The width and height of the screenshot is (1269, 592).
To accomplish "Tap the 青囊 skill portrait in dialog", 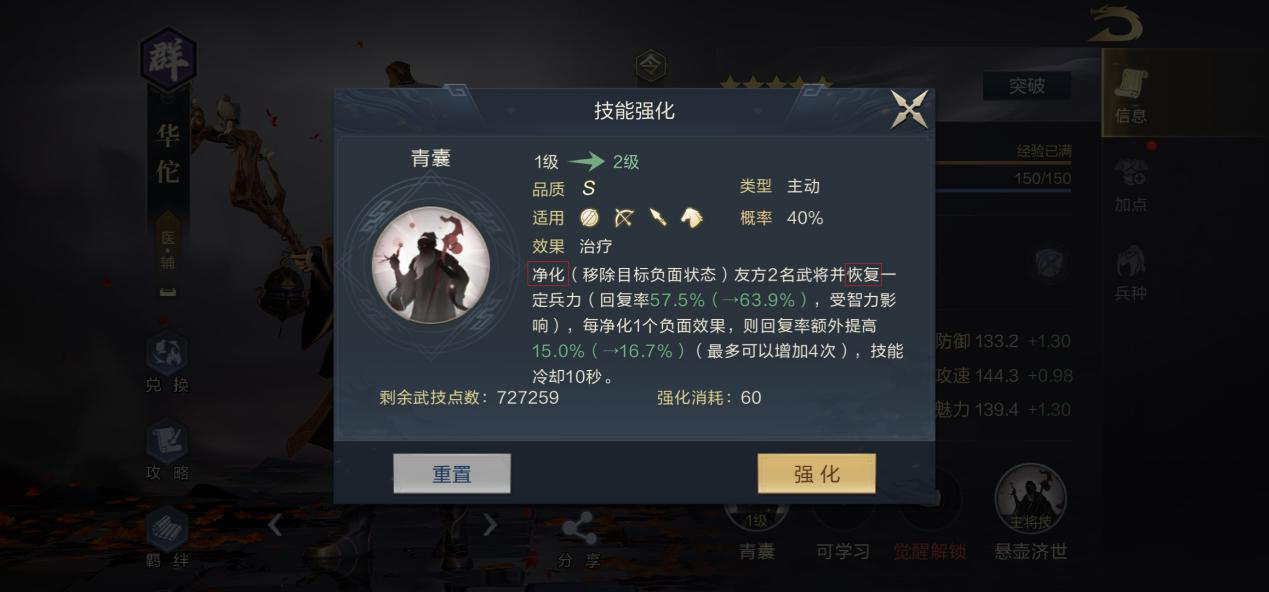I will click(x=431, y=264).
